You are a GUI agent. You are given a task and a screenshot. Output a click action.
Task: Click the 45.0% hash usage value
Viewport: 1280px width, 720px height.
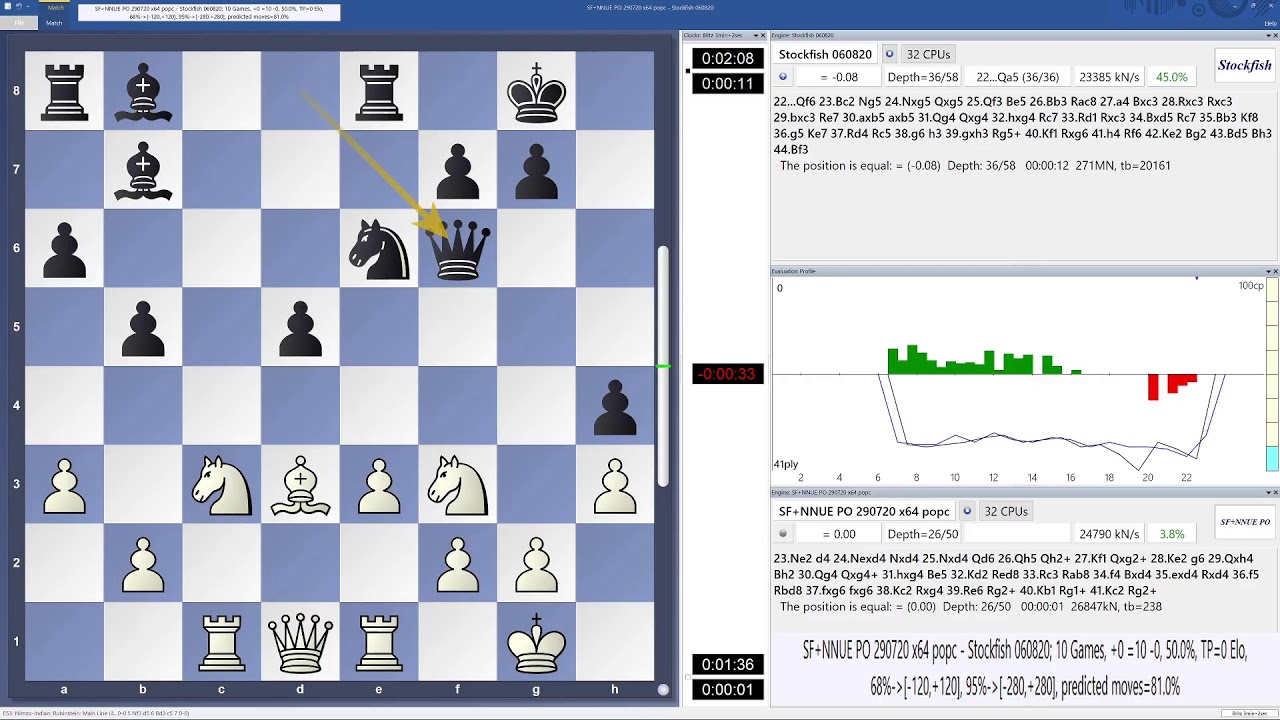tap(1171, 77)
